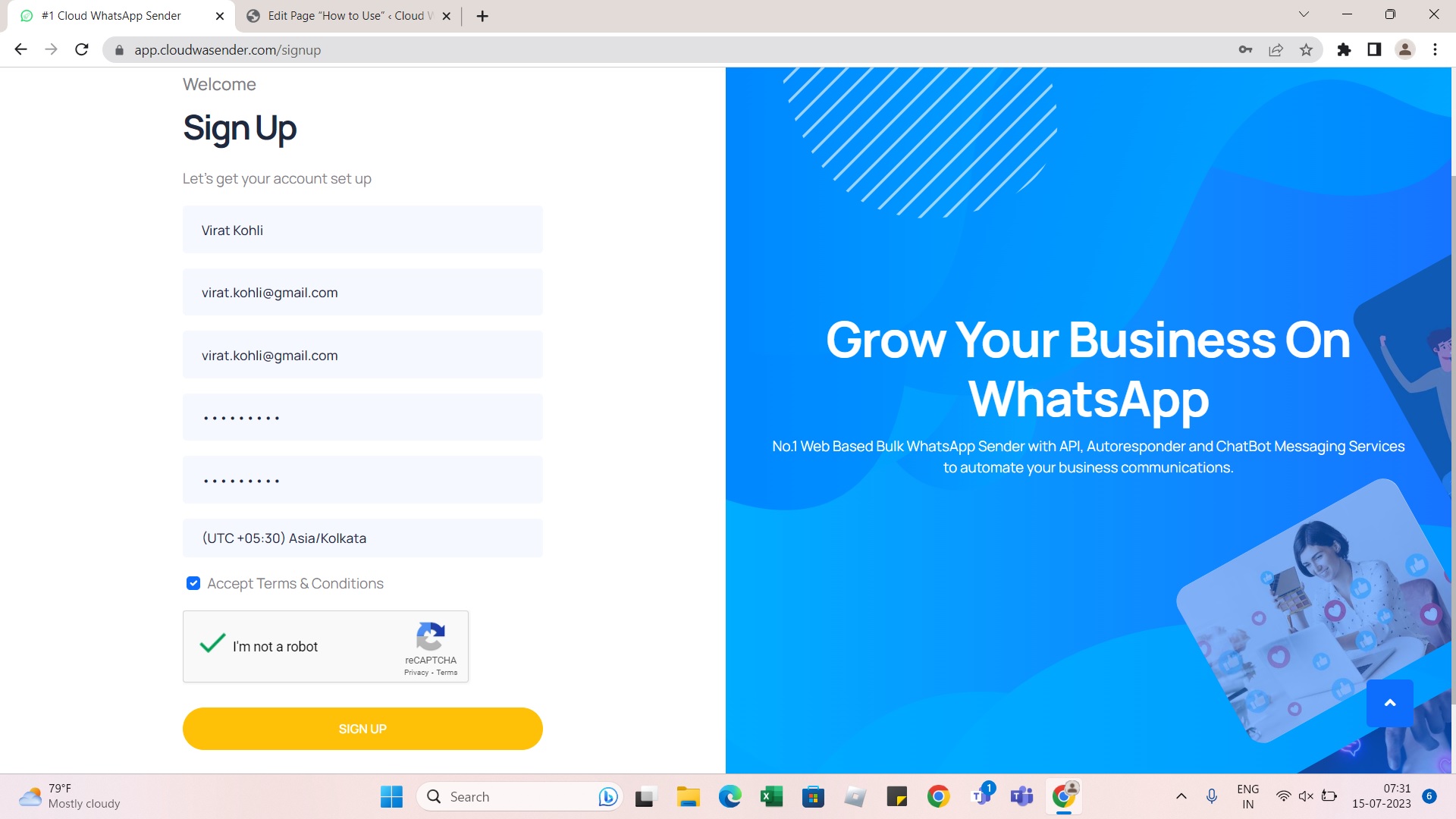Open Excel from the taskbar
Viewport: 1456px width, 819px height.
771,796
